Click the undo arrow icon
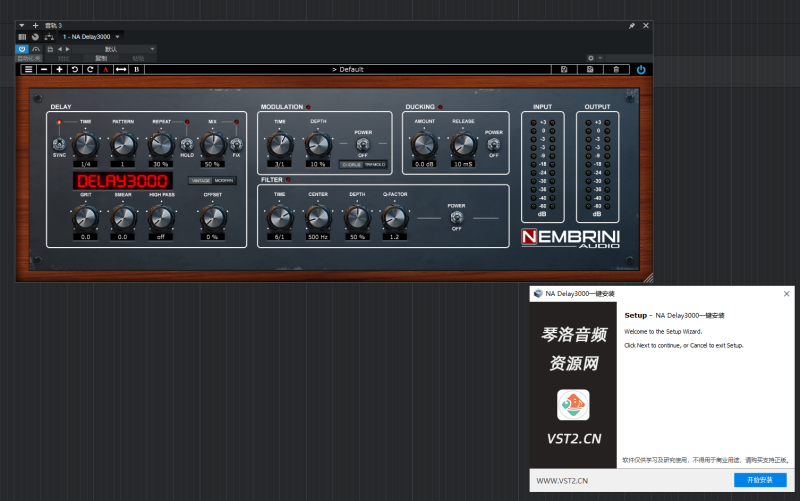Image resolution: width=800 pixels, height=501 pixels. [x=74, y=69]
